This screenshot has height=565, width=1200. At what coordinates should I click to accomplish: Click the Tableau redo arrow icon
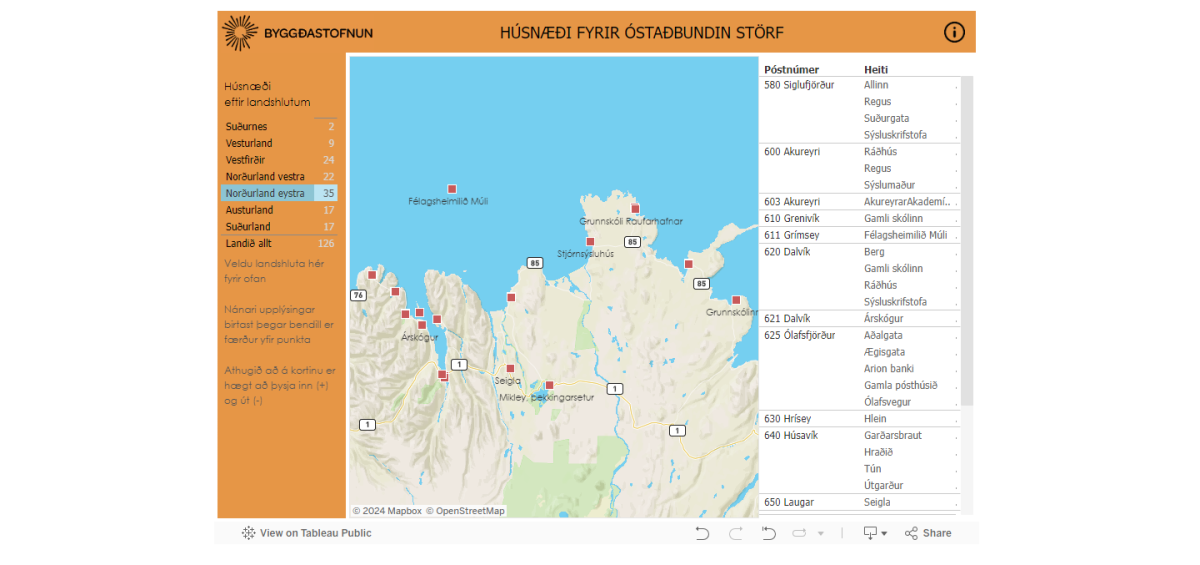(736, 533)
